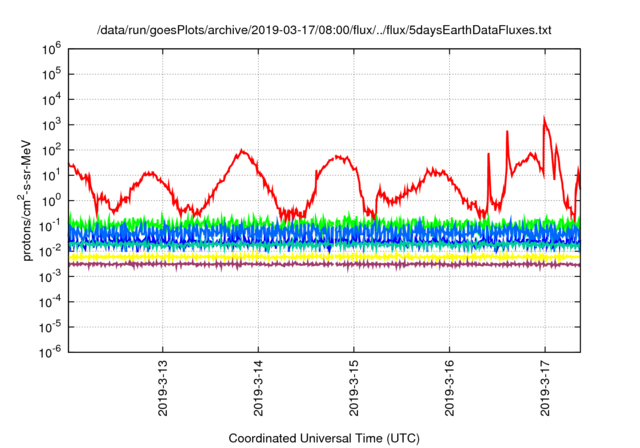Screen dimensions: 640x448
Task: Click the protons/cm²-s-sr-MeV axis title
Action: [x=25, y=200]
